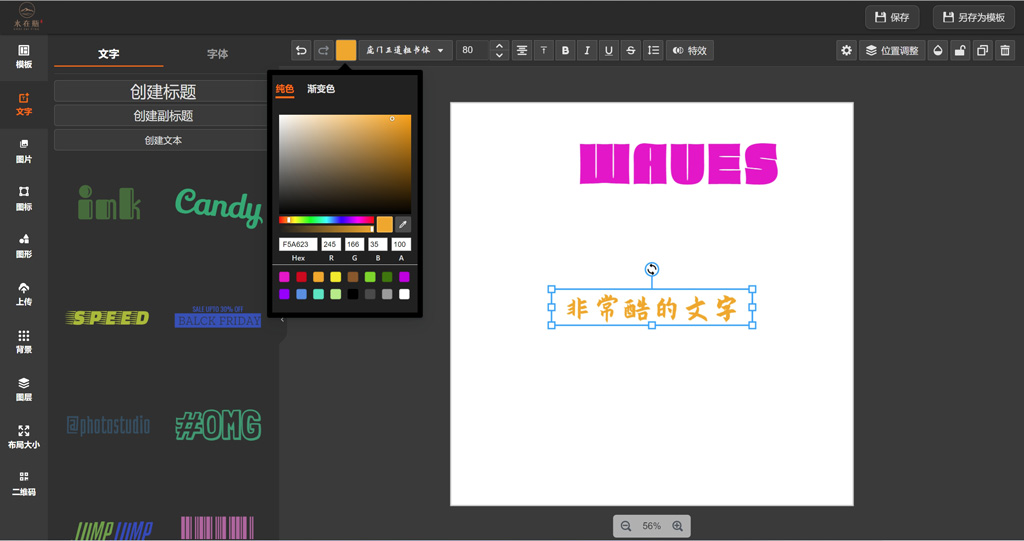This screenshot has height=541, width=1024.
Task: Open 图层 layers sidebar panel
Action: [x=24, y=389]
